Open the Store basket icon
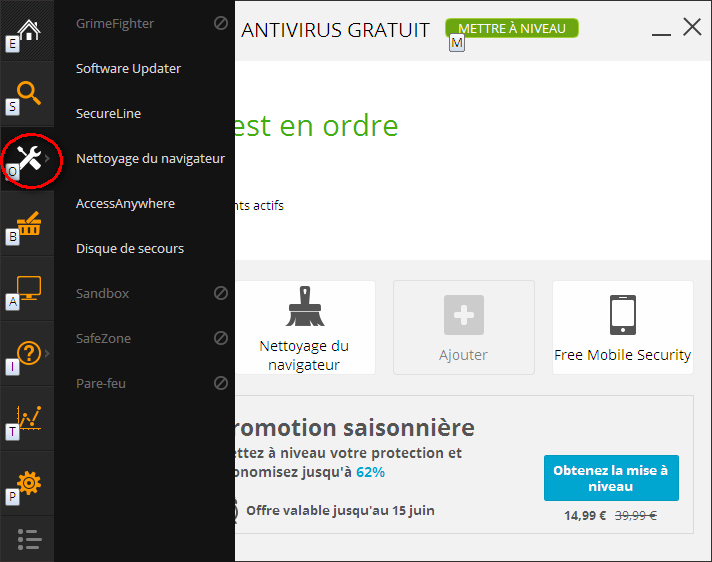The width and height of the screenshot is (712, 562). pos(29,223)
